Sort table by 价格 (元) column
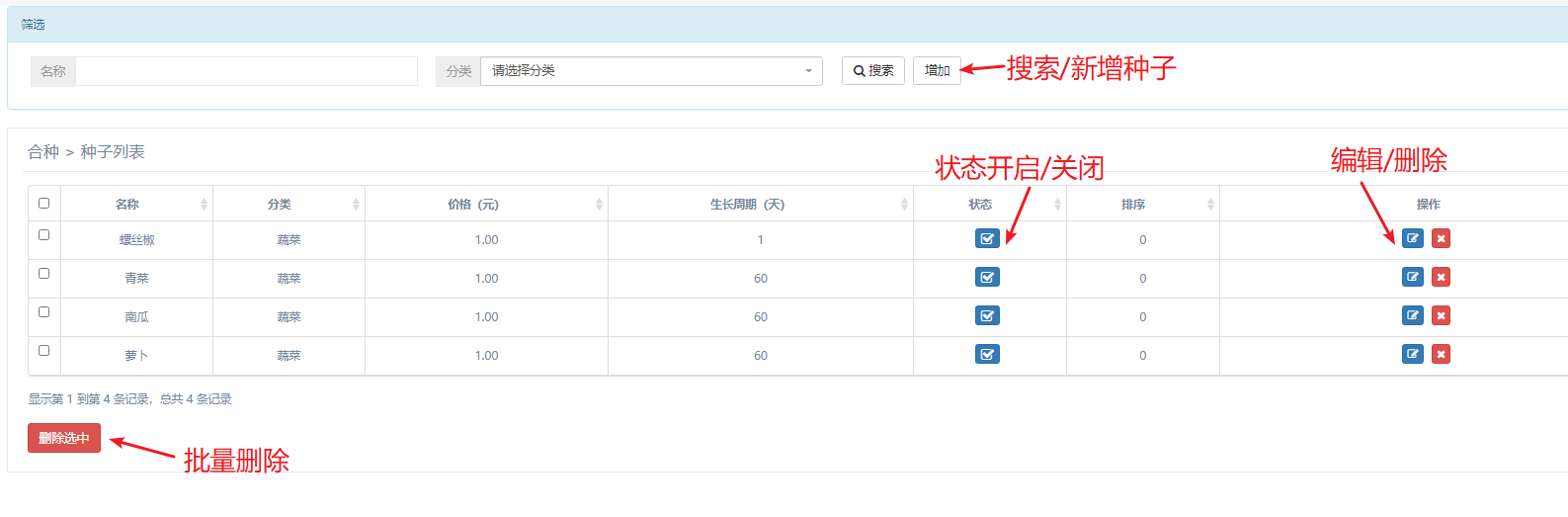The image size is (1568, 517). [x=486, y=204]
